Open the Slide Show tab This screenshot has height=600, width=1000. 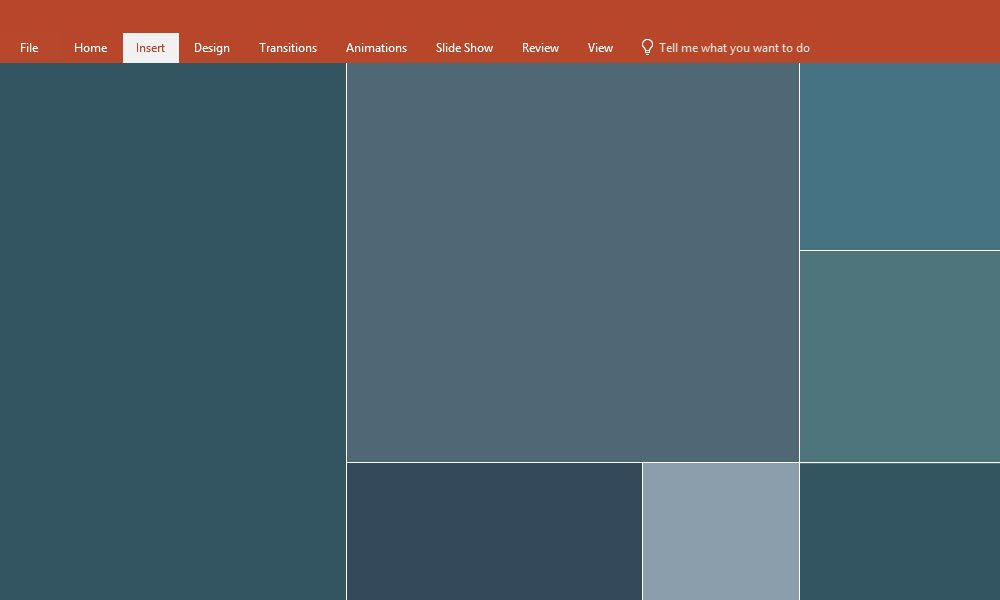(464, 48)
